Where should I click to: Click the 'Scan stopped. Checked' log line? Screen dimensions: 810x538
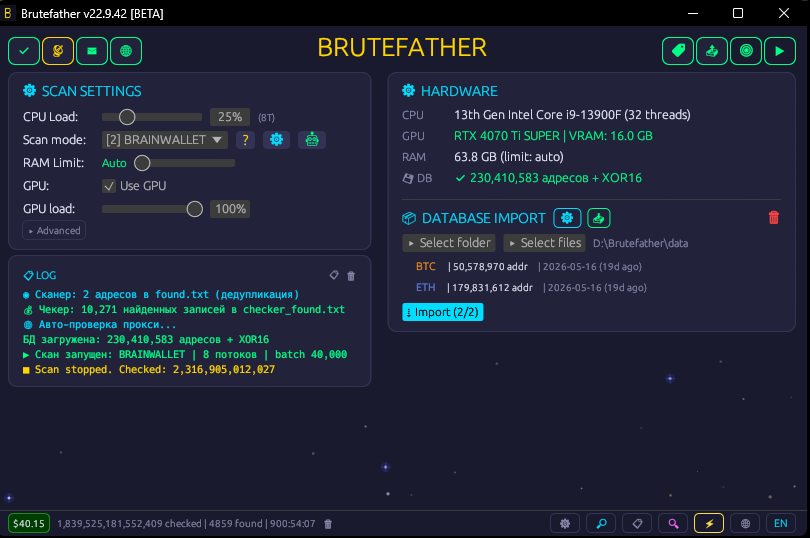tap(149, 370)
